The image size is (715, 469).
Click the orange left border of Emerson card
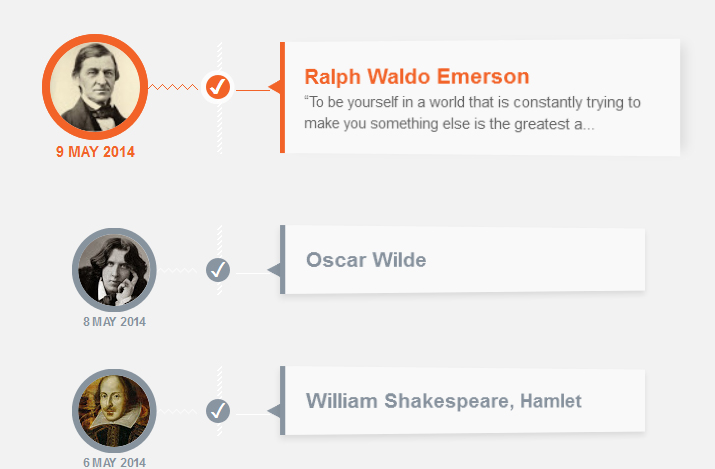[x=282, y=98]
